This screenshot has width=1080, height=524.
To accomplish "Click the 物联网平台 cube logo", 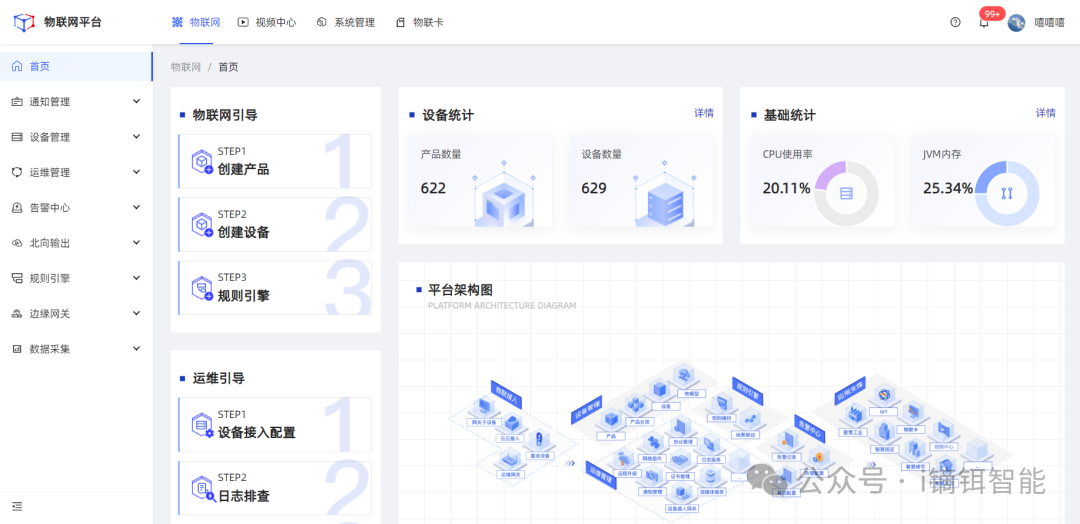I will [x=22, y=21].
